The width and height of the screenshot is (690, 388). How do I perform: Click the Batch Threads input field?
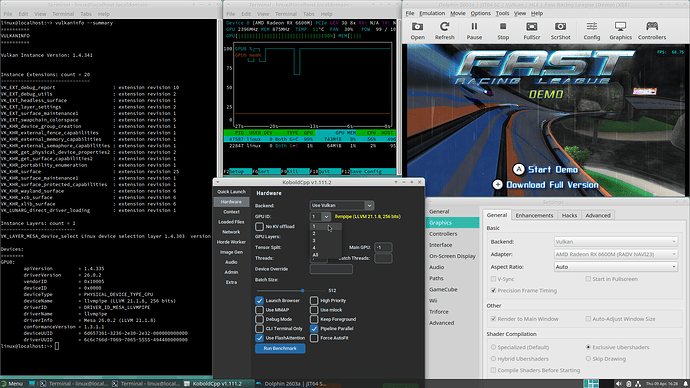[383, 258]
